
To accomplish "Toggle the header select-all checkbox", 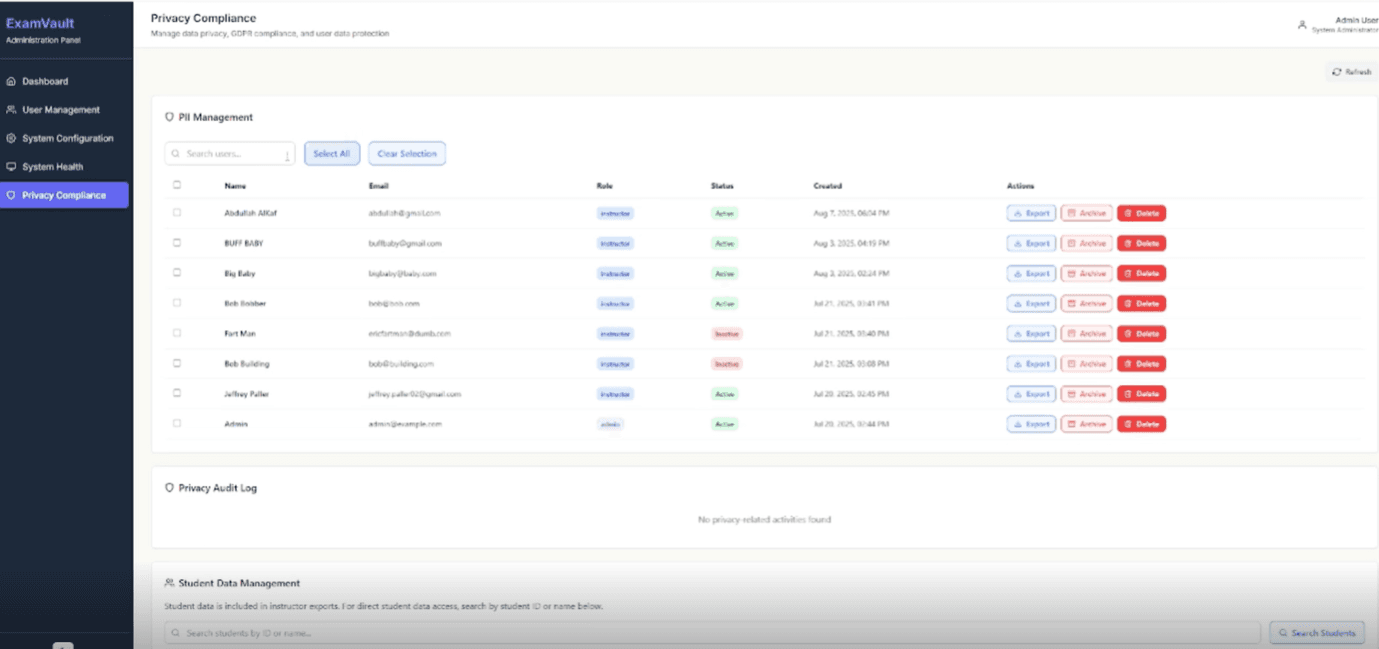I will pos(177,185).
